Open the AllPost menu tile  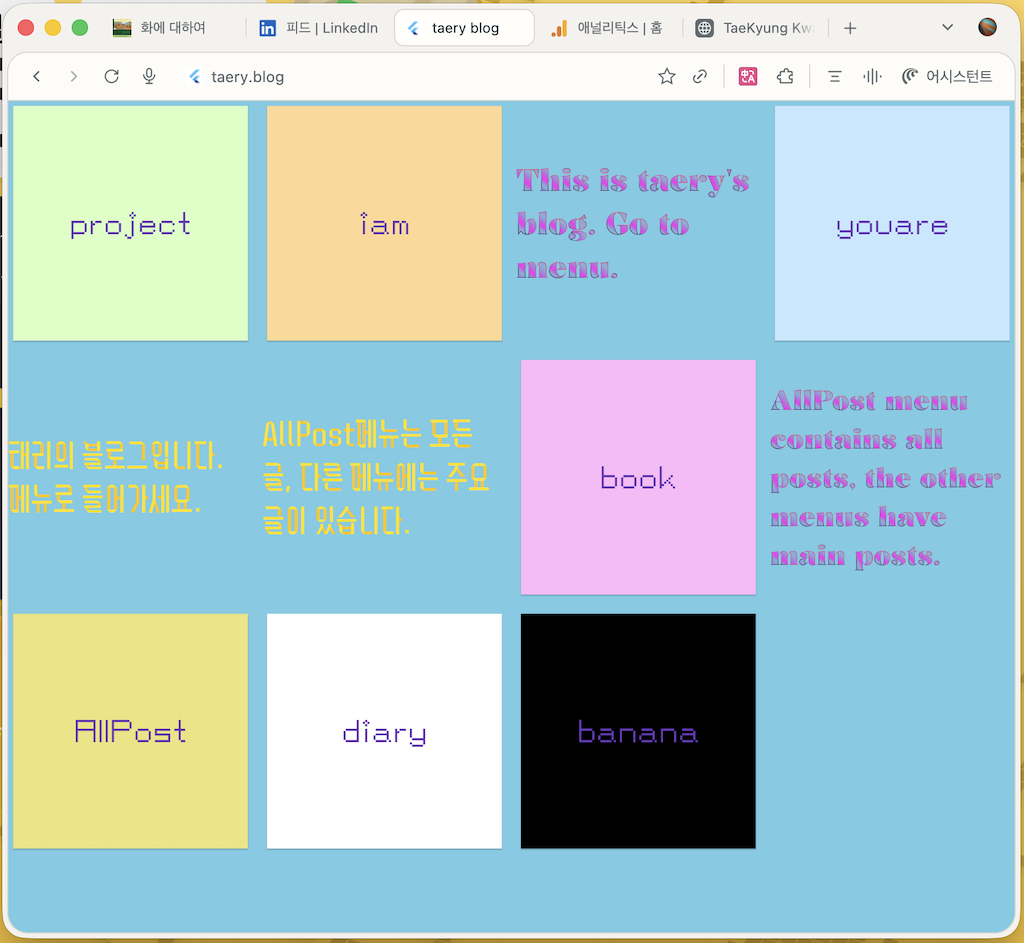point(130,731)
